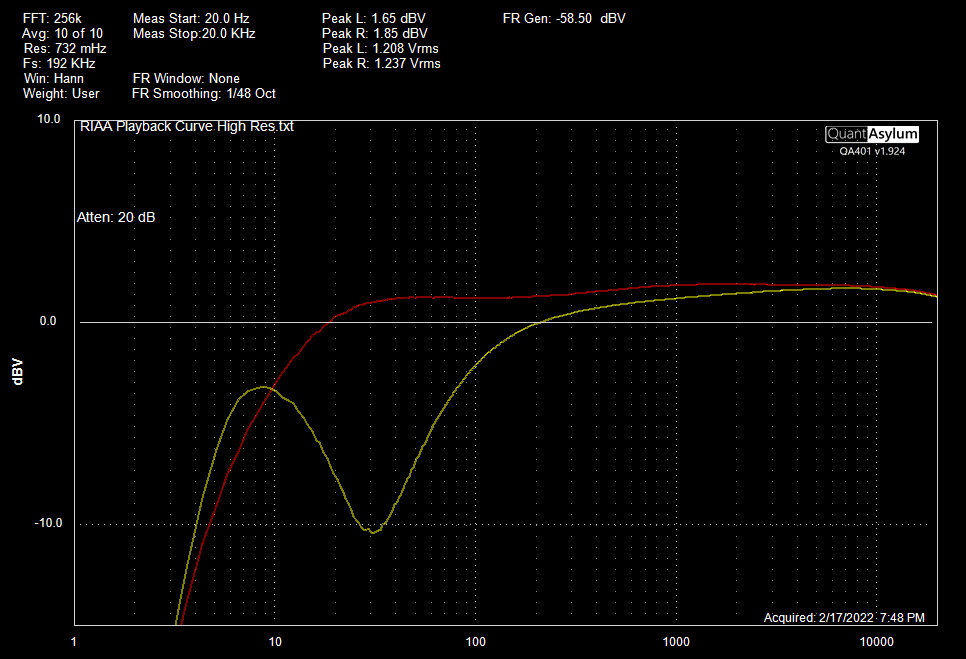The image size is (966, 659).
Task: Select 'FFT: 256k' readout text
Action: click(52, 18)
